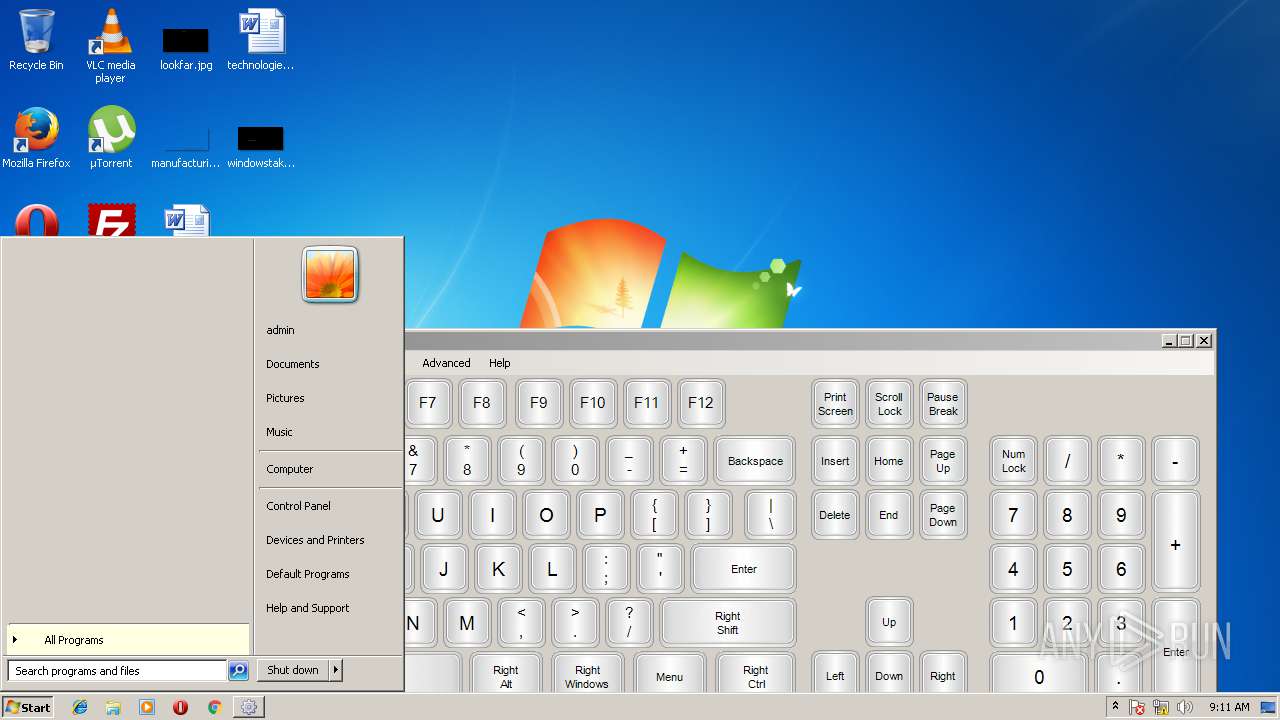
Task: Click the Shut down button
Action: tap(293, 670)
